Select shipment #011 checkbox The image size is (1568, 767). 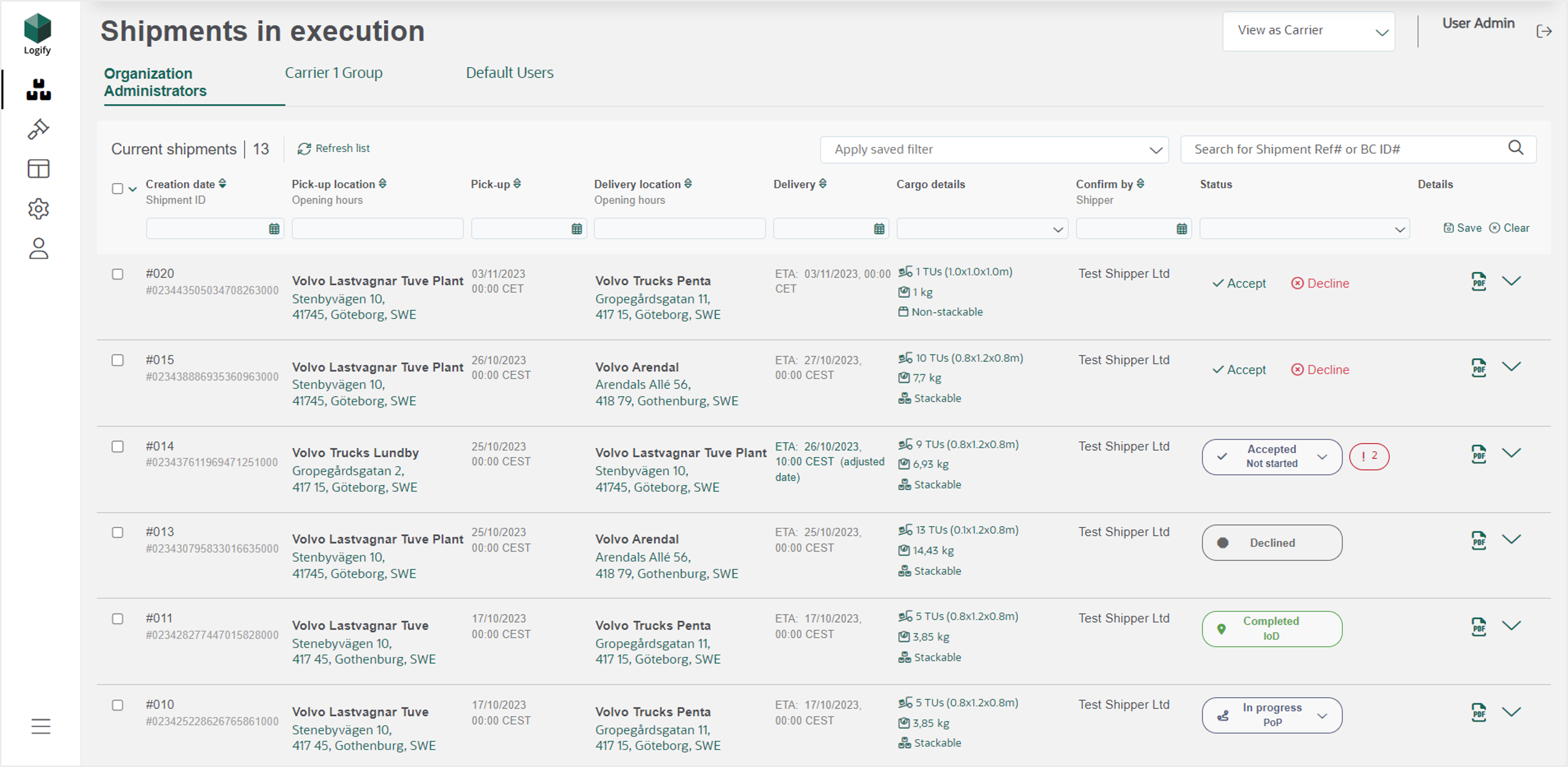point(117,619)
